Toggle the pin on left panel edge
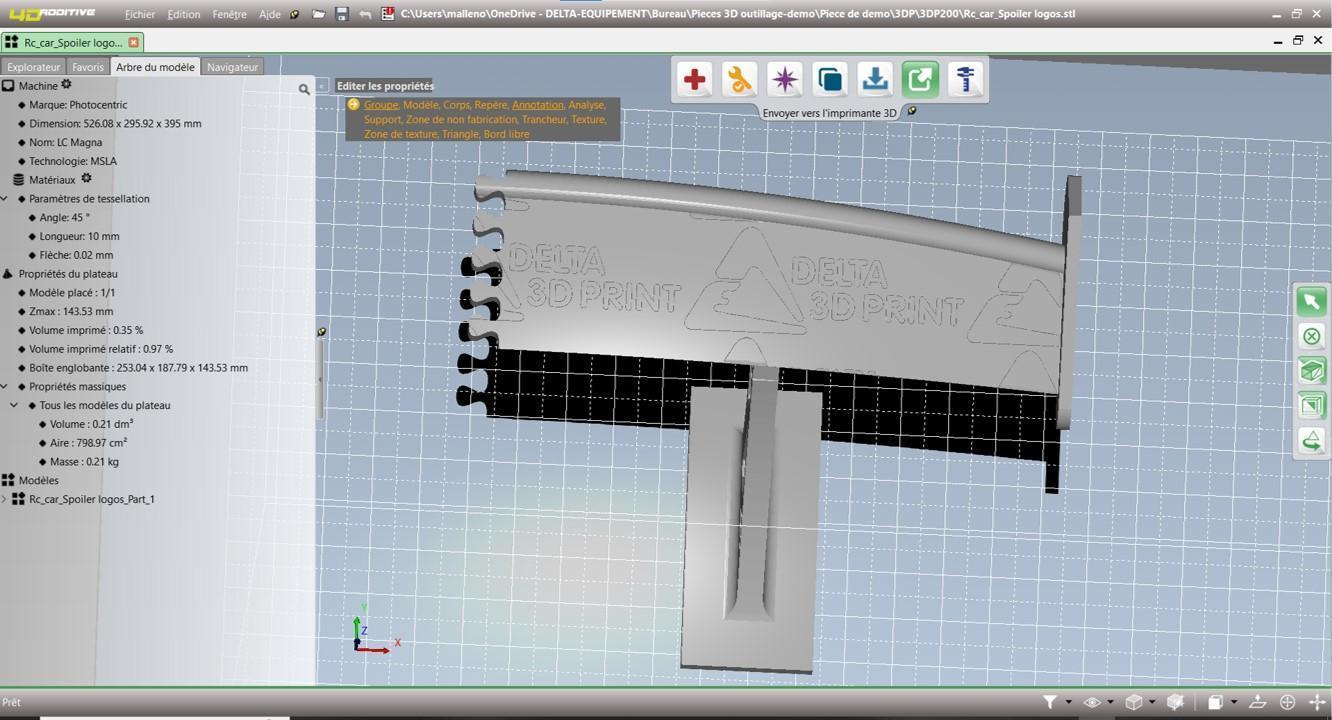 321,331
